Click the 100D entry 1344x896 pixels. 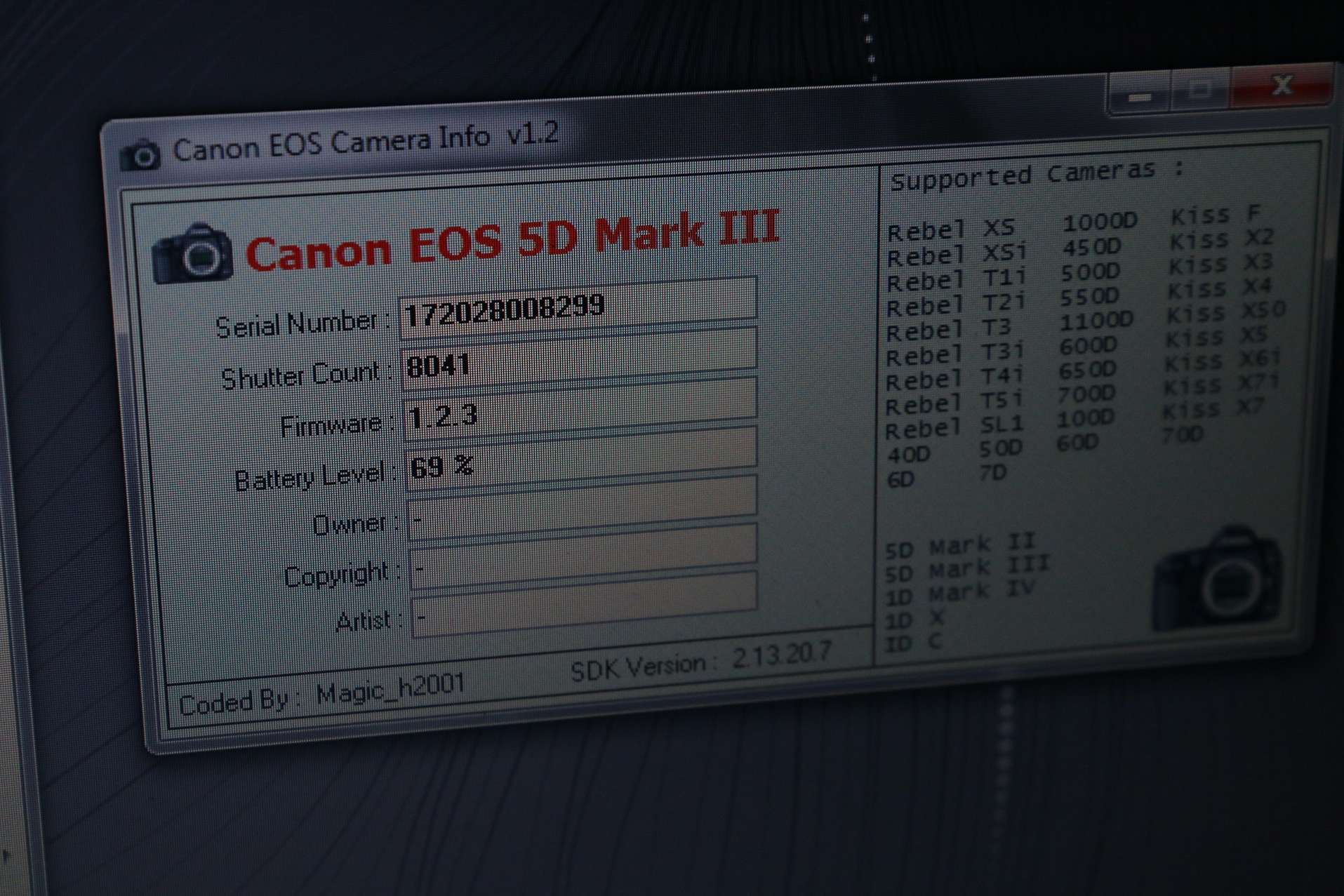(x=1086, y=418)
